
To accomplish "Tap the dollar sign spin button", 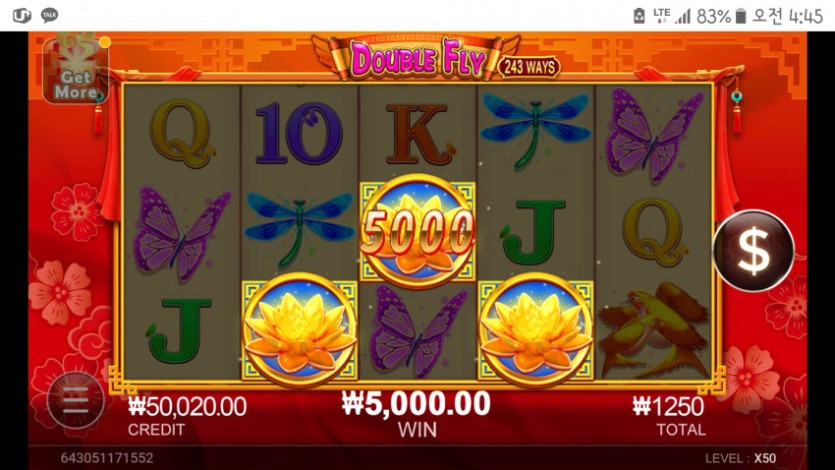I will [754, 251].
